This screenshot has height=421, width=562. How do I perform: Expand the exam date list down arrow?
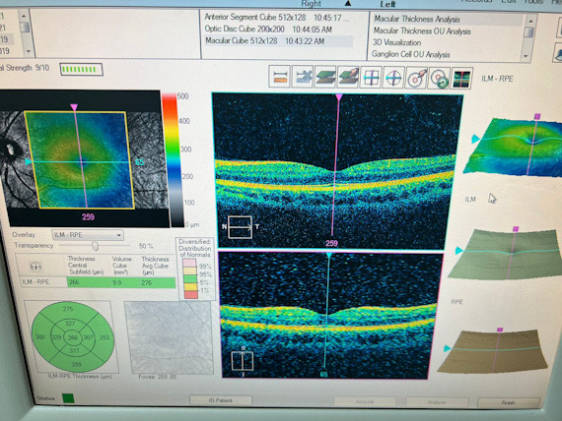(28, 51)
